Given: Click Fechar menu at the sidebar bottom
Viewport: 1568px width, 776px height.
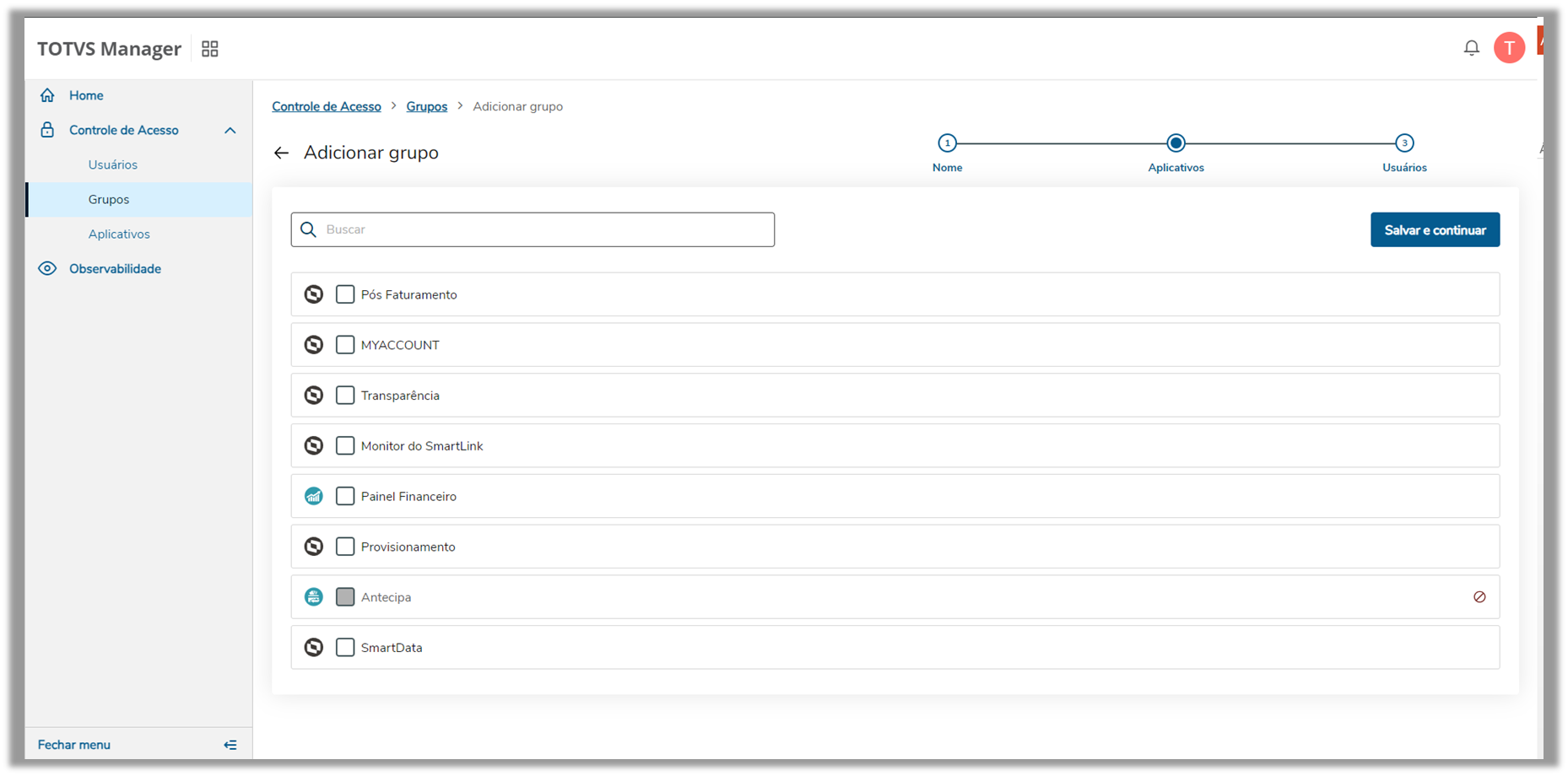Looking at the screenshot, I should point(74,745).
